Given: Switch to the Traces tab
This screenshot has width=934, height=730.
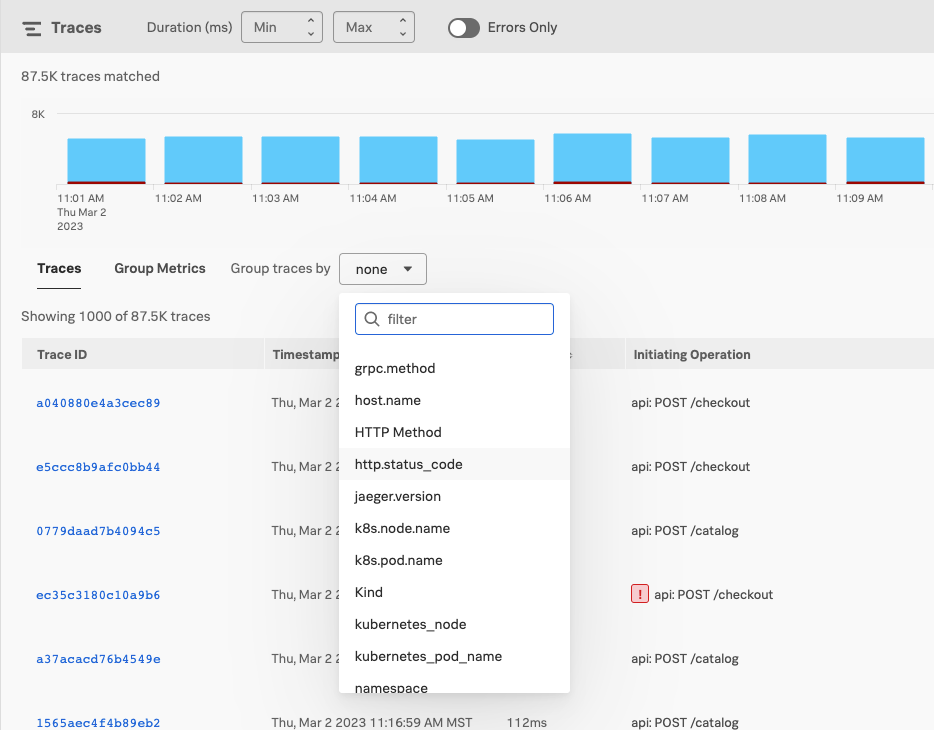Looking at the screenshot, I should pos(59,269).
